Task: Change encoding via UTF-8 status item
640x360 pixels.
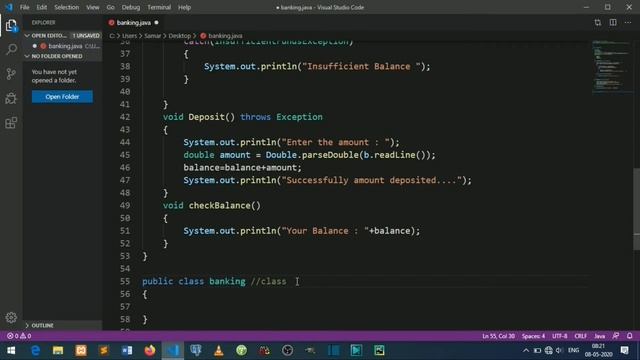Action: [x=560, y=336]
